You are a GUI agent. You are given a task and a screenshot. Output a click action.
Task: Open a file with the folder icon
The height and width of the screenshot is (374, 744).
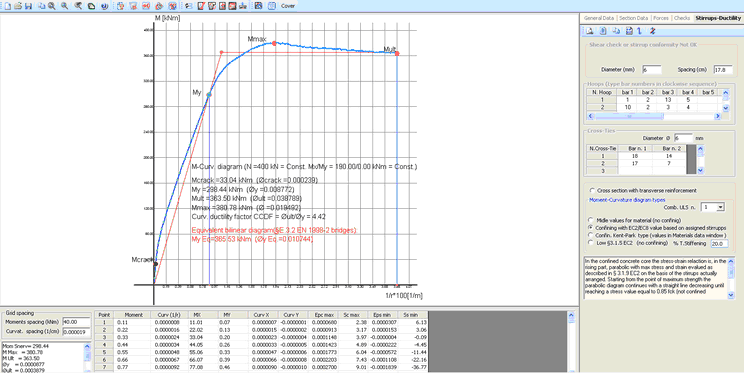point(18,6)
